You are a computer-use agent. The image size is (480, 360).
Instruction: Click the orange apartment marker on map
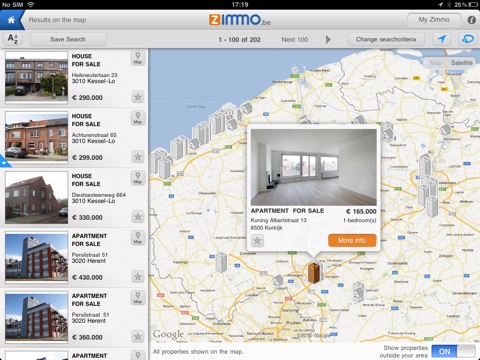[x=314, y=272]
